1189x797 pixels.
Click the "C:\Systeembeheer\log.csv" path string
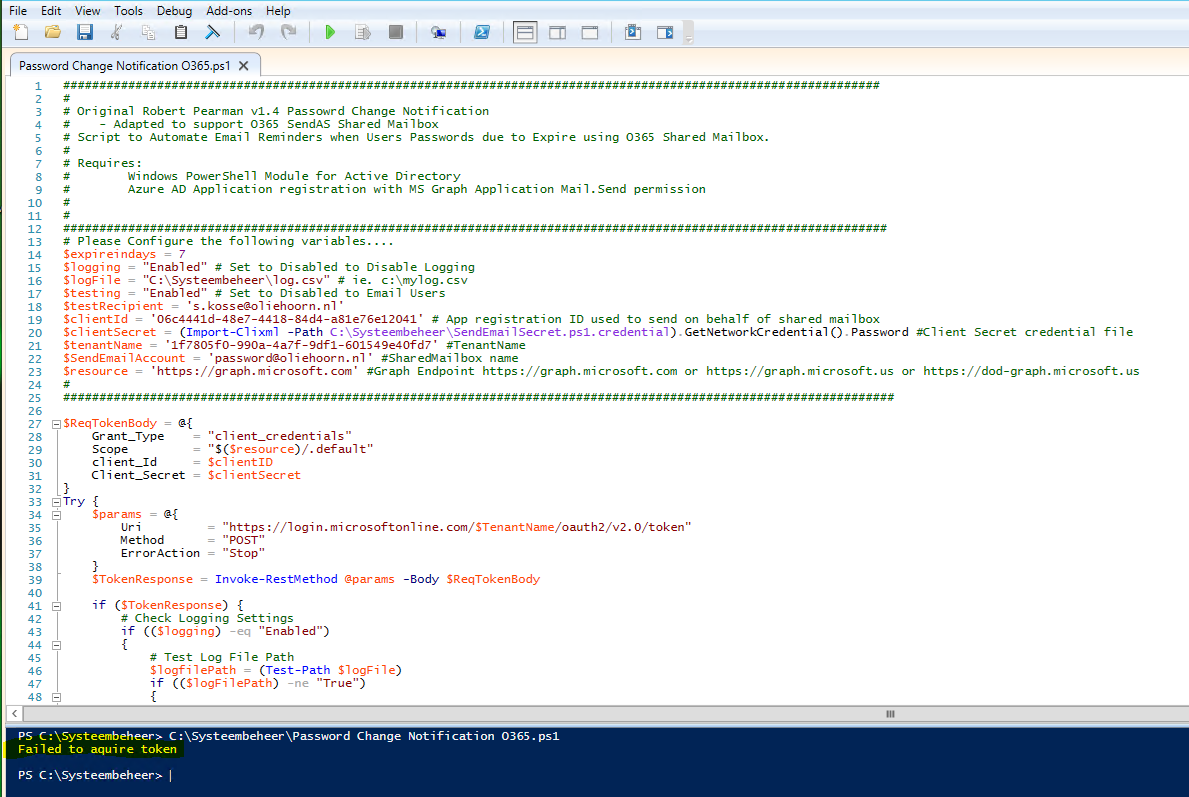point(236,280)
